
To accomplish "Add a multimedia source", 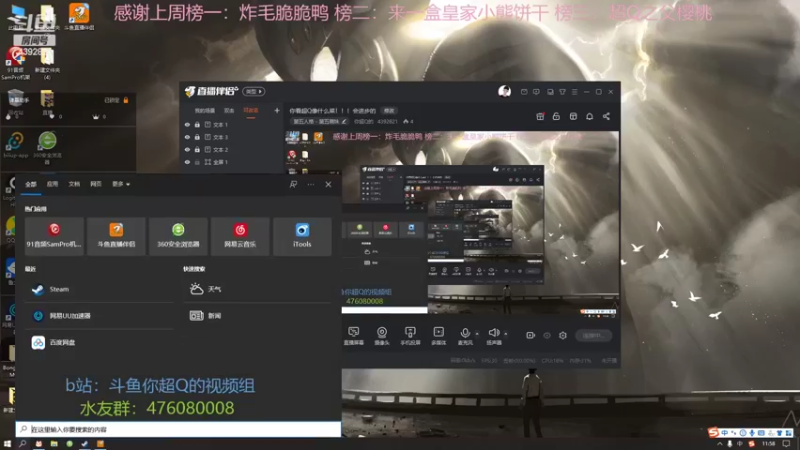I will pyautogui.click(x=439, y=336).
